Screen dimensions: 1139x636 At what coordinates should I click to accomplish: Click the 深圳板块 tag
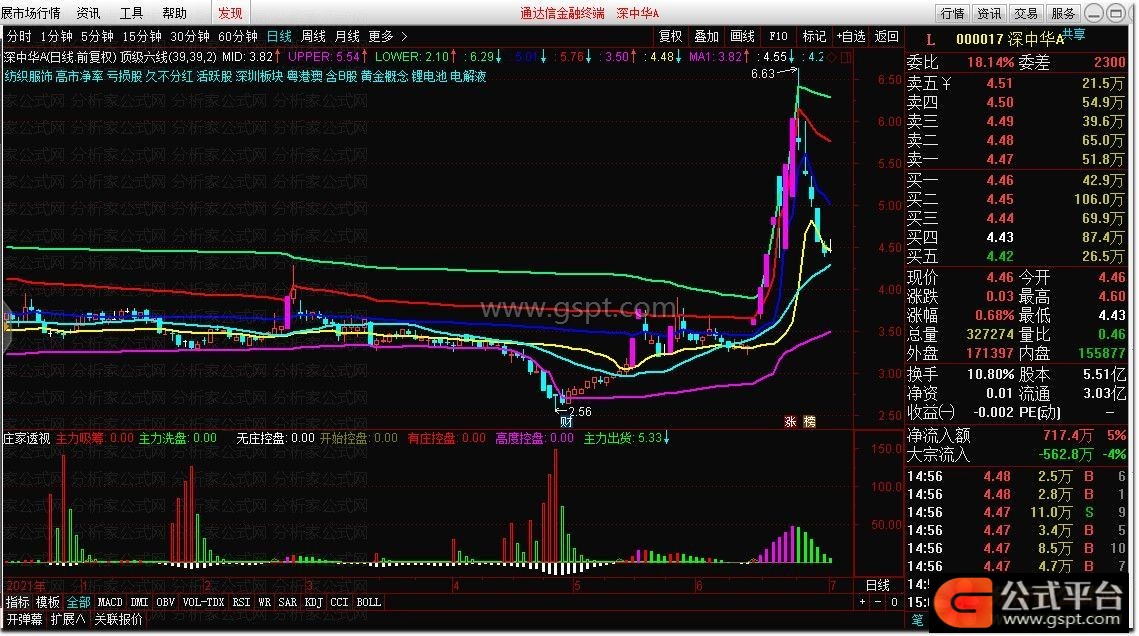(259, 76)
